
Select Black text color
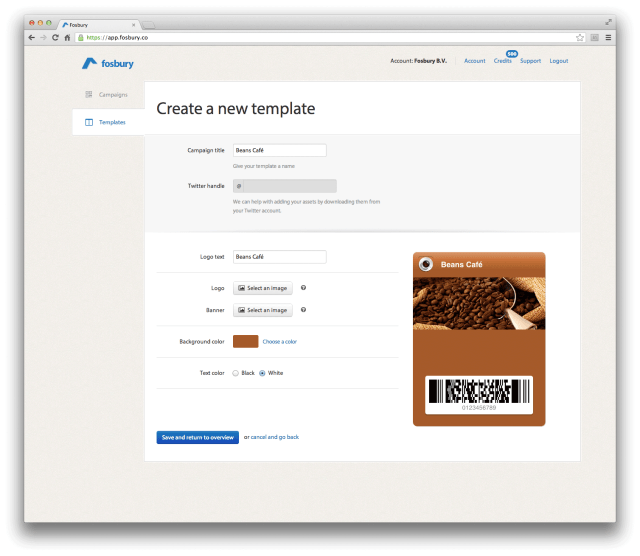click(236, 373)
